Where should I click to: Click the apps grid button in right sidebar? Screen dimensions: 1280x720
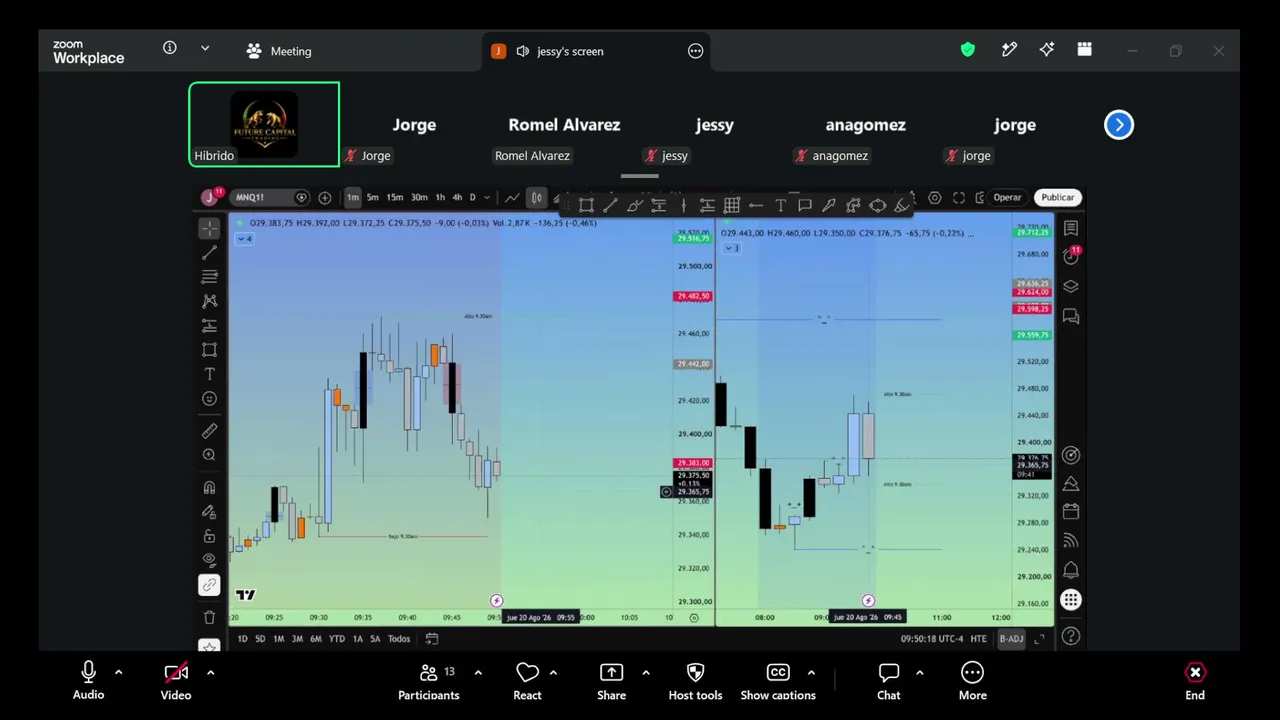(x=1071, y=600)
